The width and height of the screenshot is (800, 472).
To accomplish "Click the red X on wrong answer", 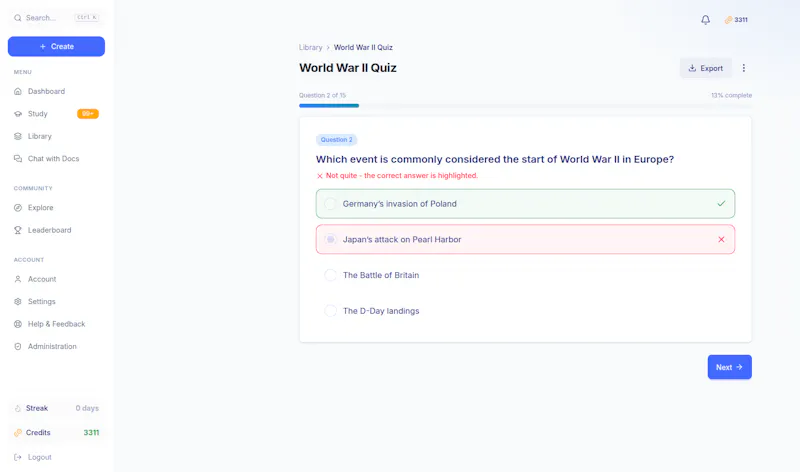I will [x=721, y=239].
